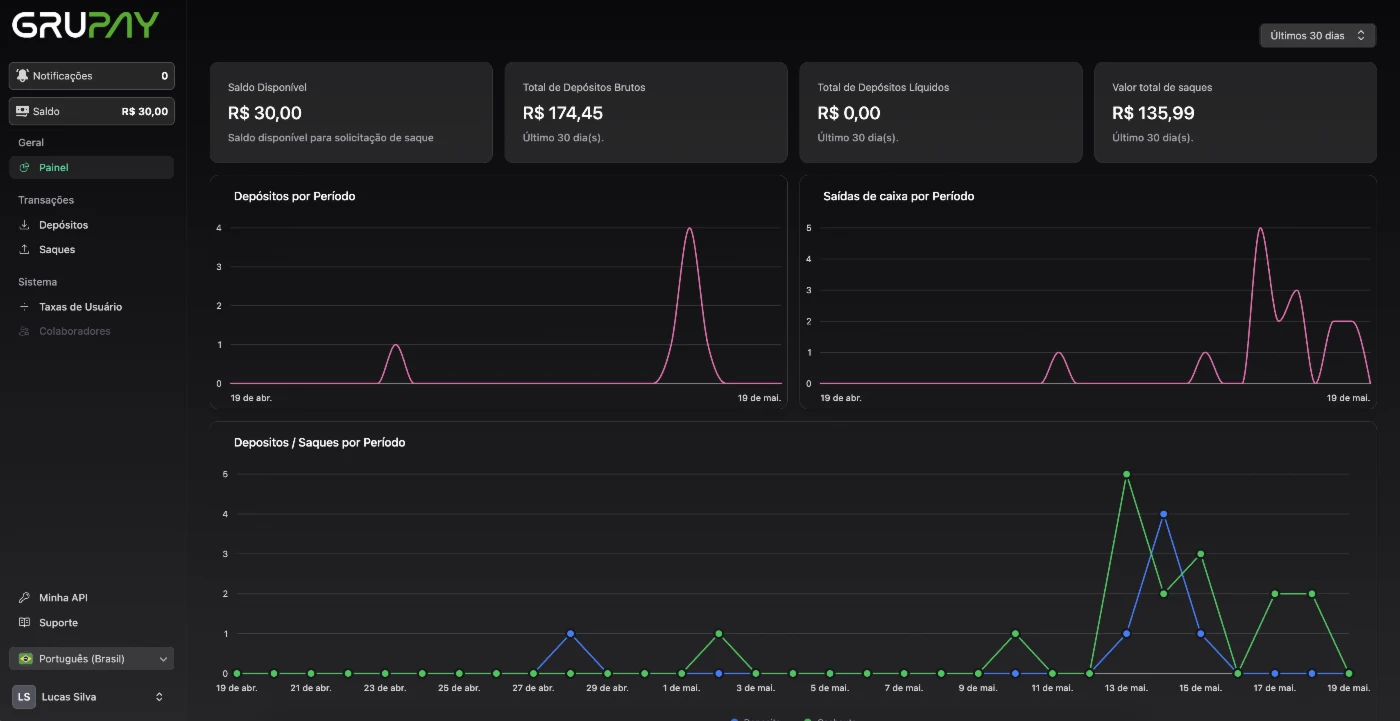Click the Colaboradores sidebar link
Image resolution: width=1400 pixels, height=721 pixels.
(75, 331)
